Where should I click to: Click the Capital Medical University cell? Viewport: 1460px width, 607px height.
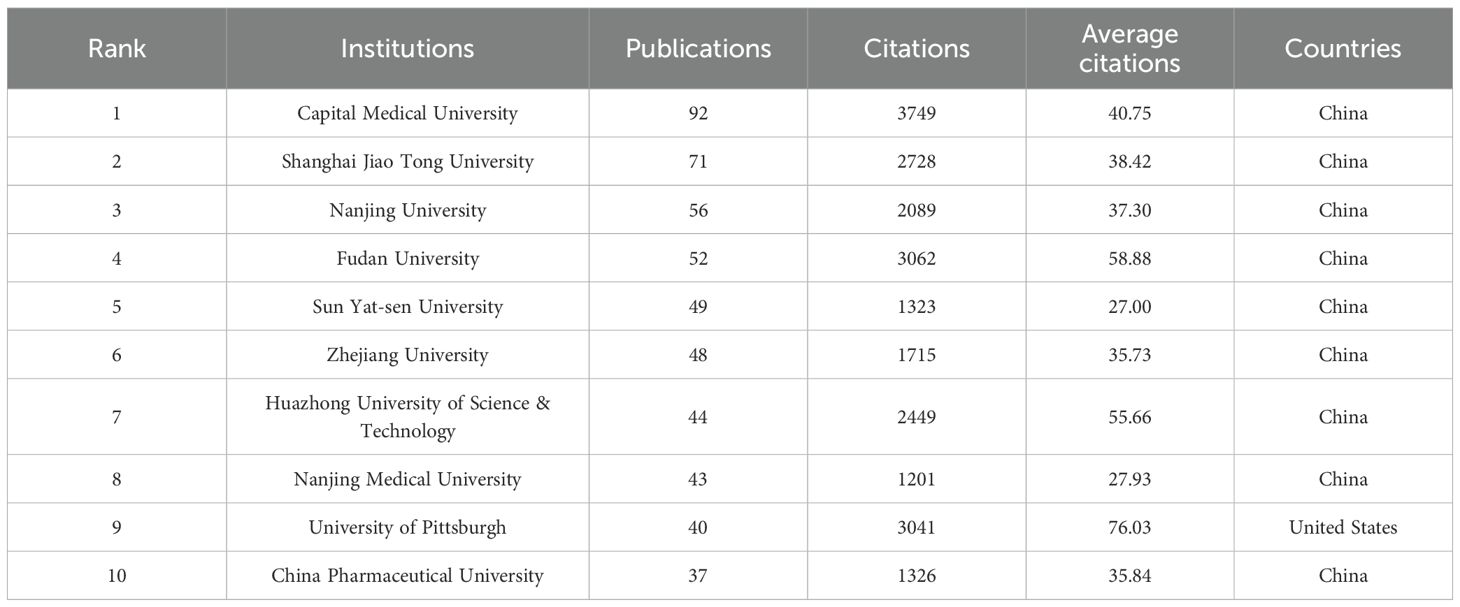[407, 113]
